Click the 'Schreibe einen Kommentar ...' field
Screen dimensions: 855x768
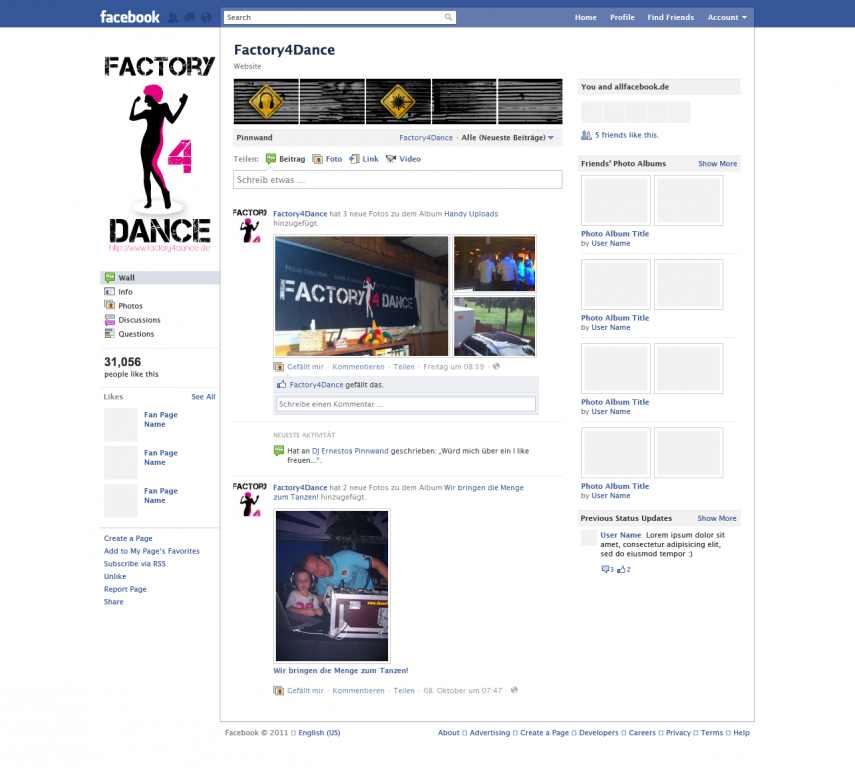406,404
